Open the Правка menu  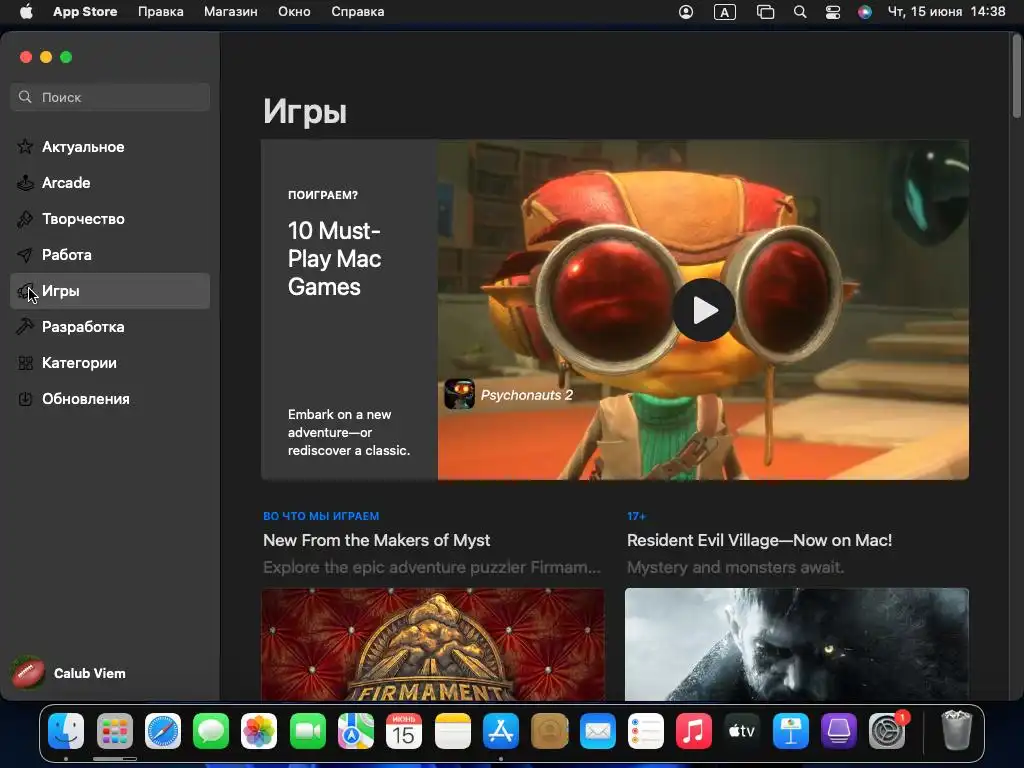(161, 12)
